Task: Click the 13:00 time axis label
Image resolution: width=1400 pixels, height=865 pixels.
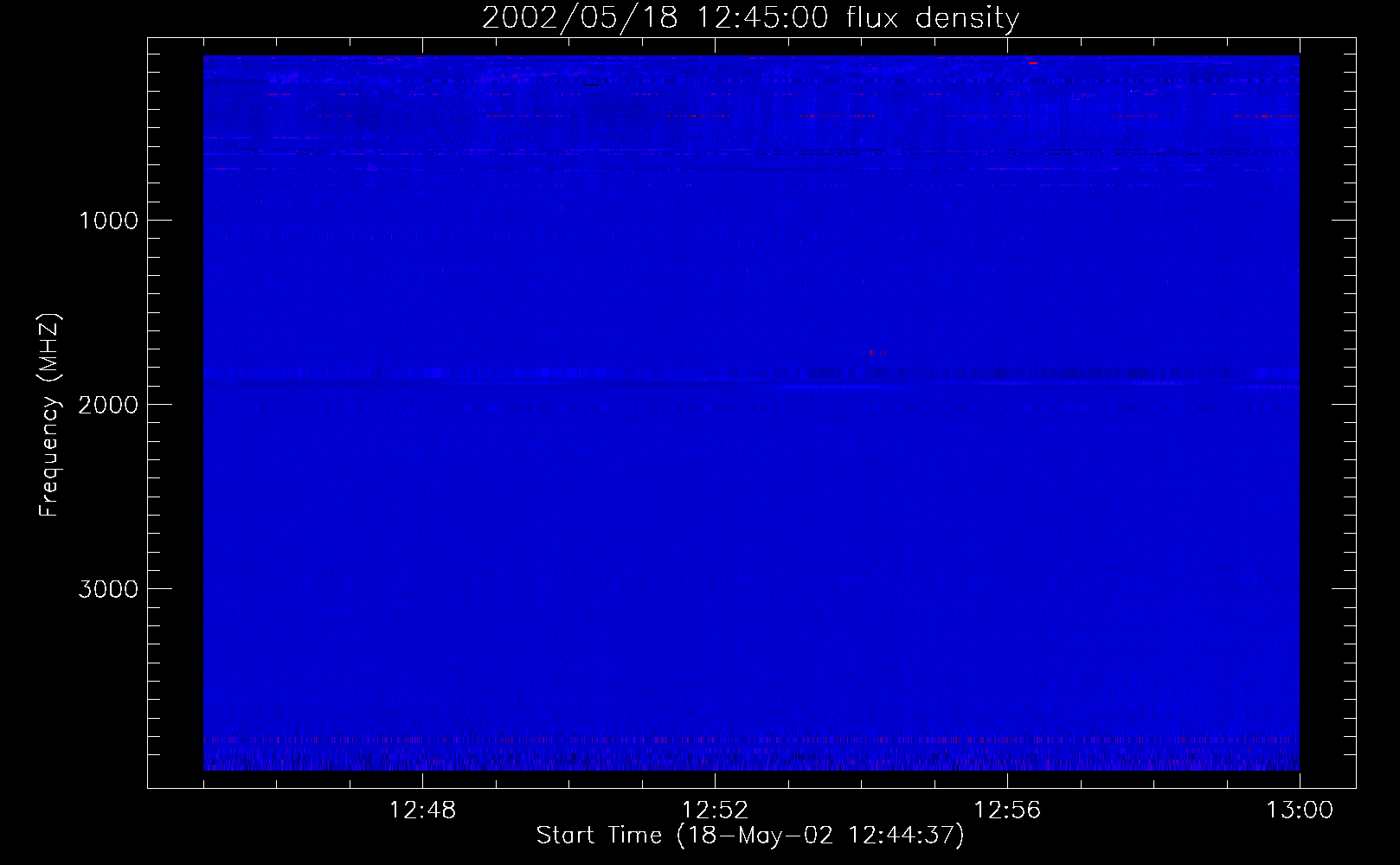Action: [x=1299, y=811]
